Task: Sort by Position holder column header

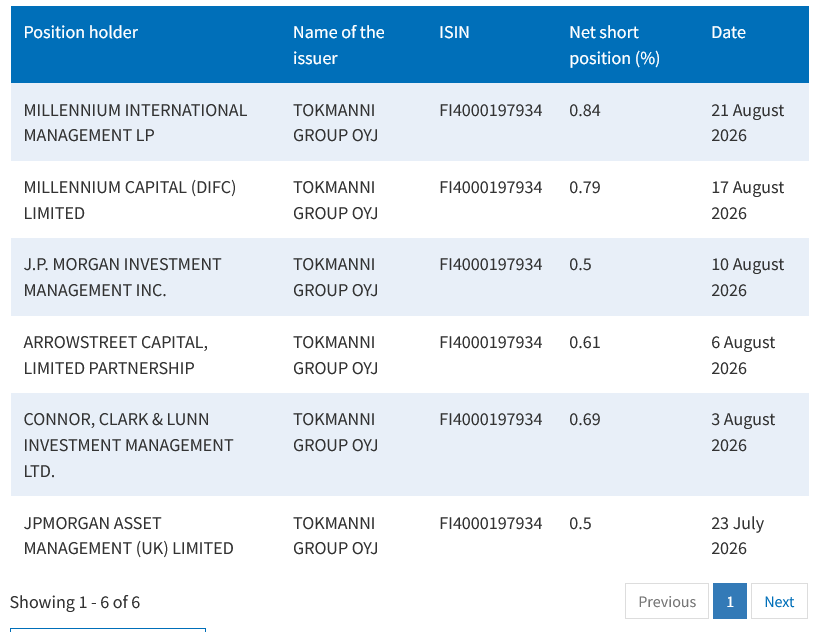Action: click(81, 33)
